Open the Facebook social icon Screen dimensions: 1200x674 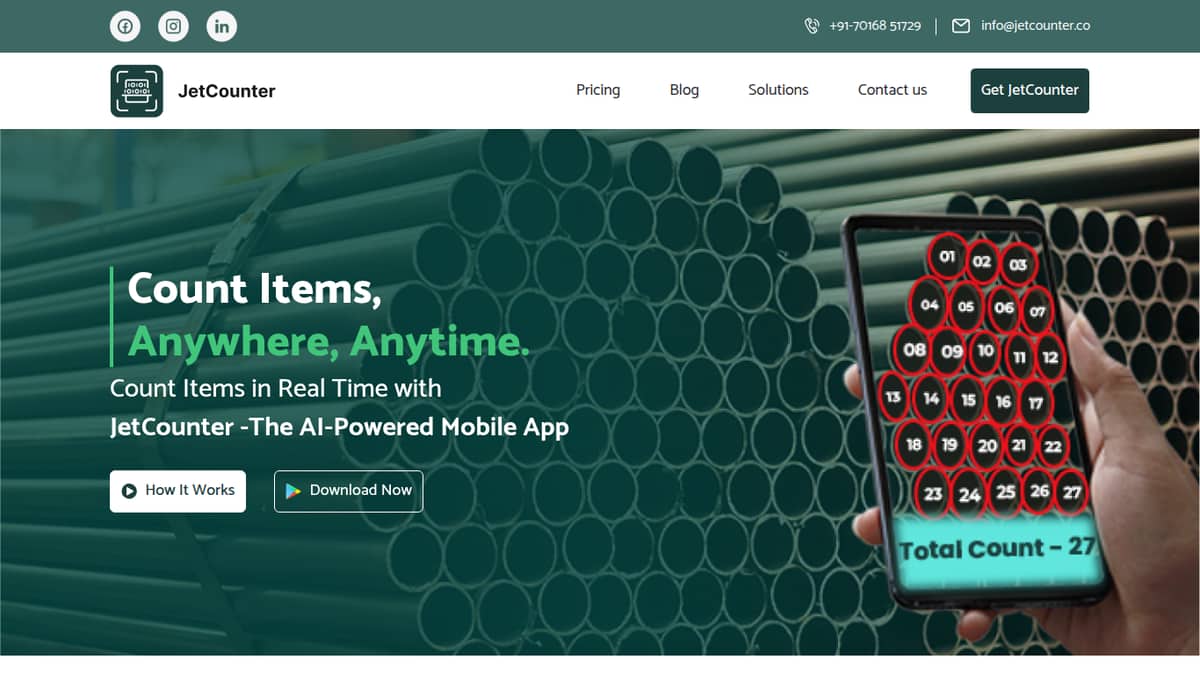coord(125,26)
